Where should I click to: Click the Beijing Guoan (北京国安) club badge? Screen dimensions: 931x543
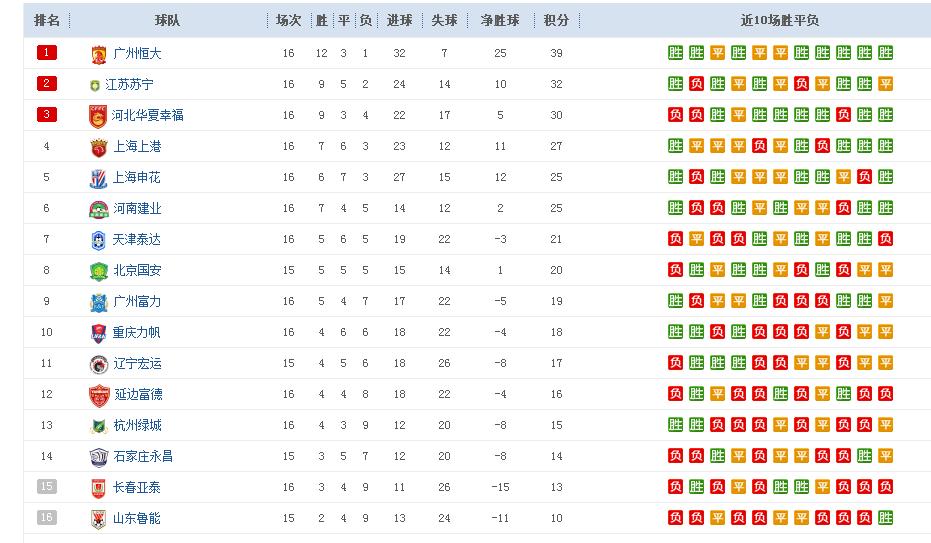tap(98, 271)
